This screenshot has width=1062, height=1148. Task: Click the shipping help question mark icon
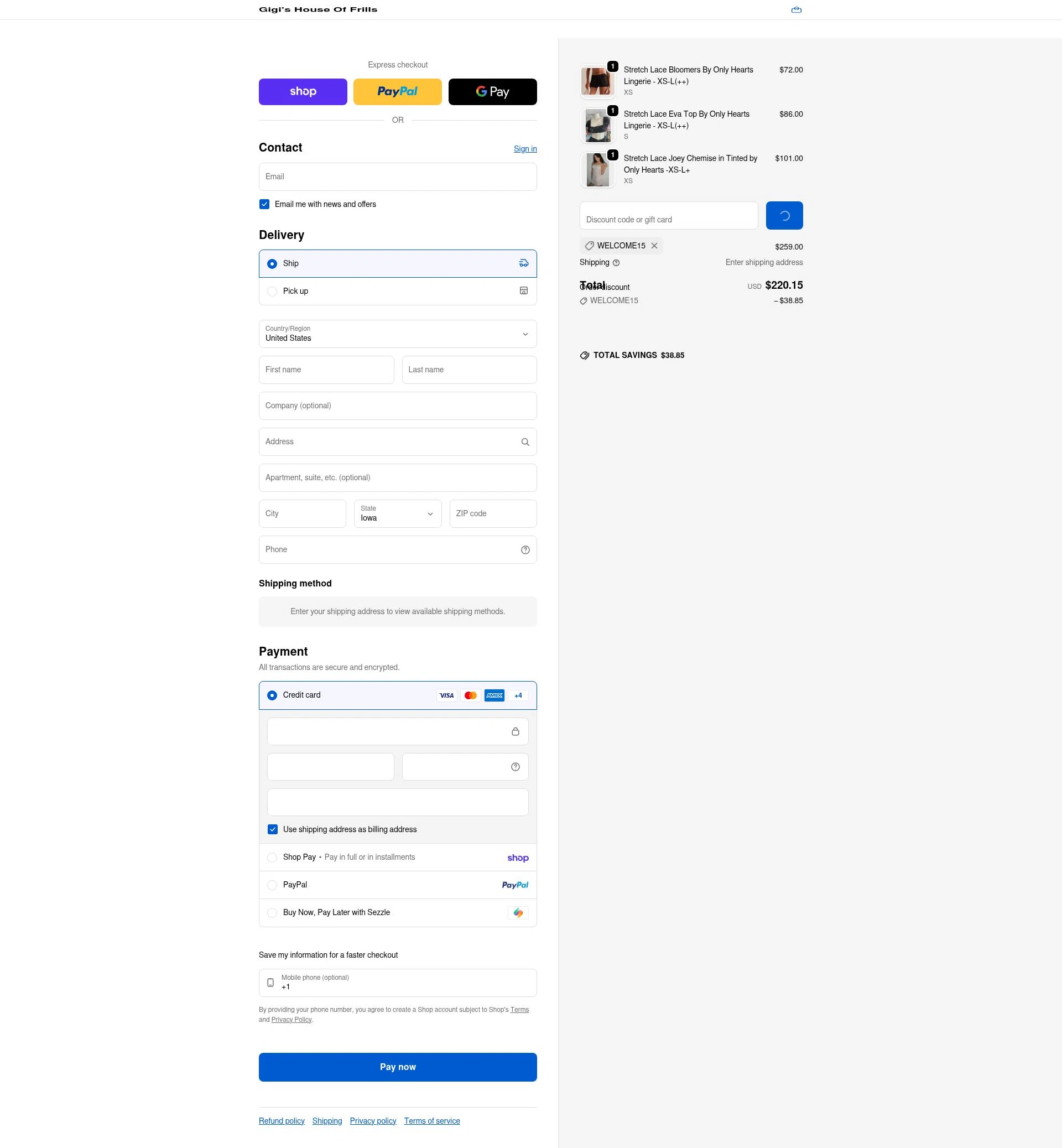point(616,263)
